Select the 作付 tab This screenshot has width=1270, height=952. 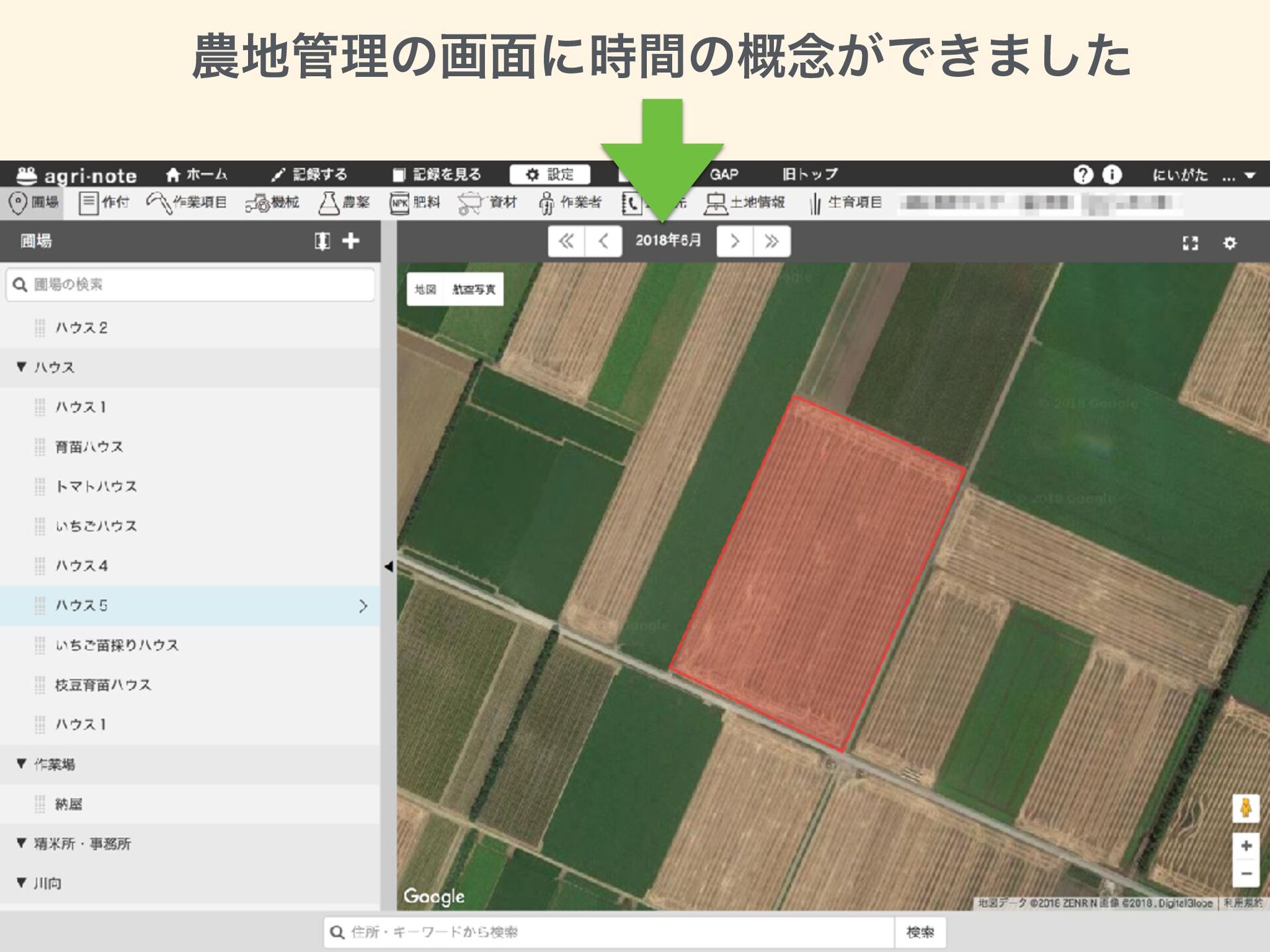(x=104, y=202)
